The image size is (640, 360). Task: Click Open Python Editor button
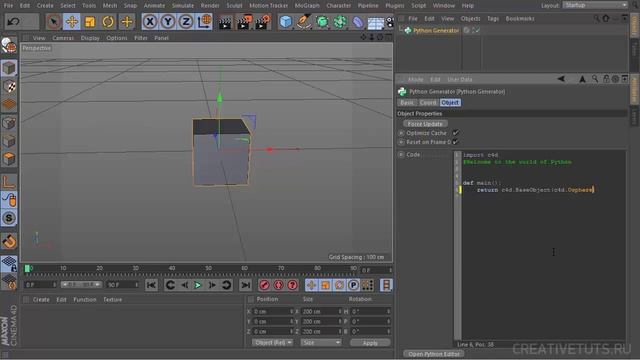433,354
